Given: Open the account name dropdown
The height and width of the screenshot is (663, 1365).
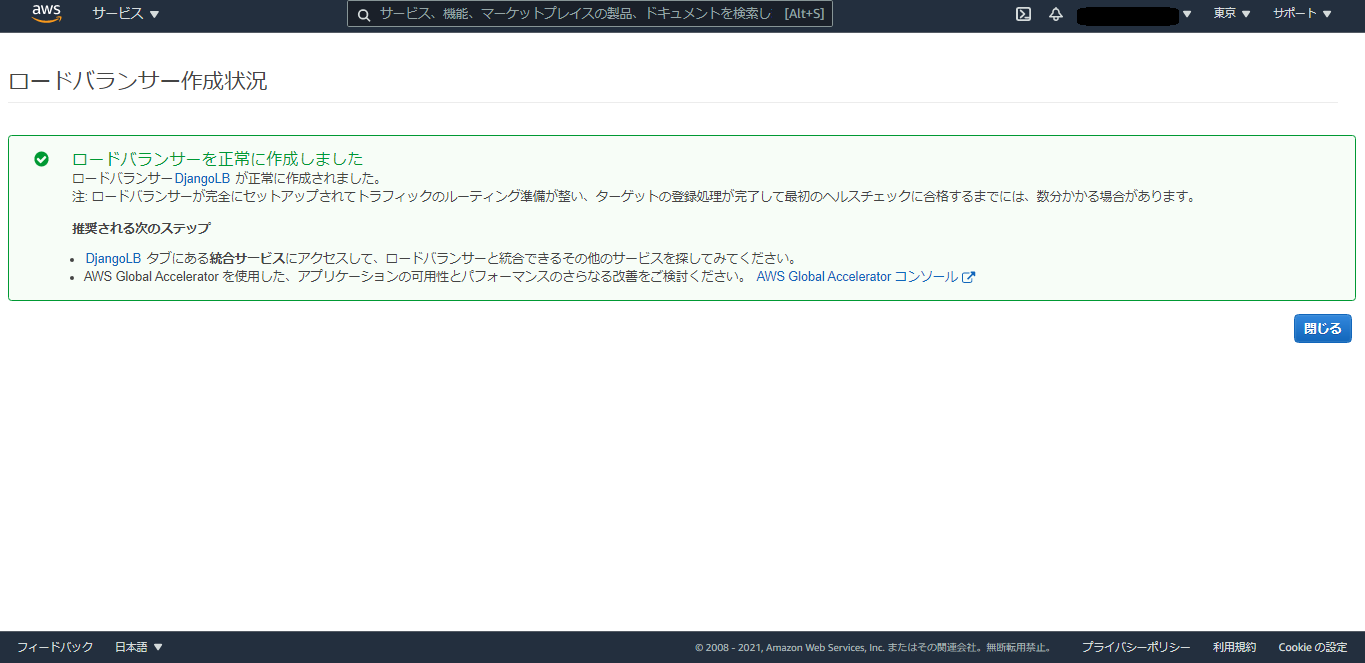Looking at the screenshot, I should (1135, 14).
